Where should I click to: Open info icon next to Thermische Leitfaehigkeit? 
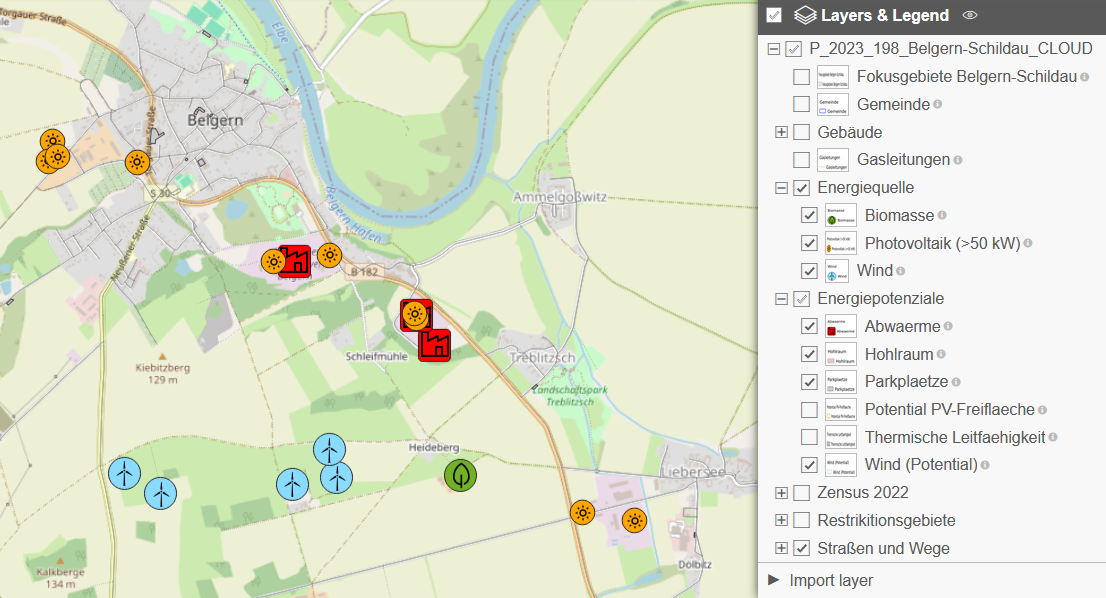1052,437
